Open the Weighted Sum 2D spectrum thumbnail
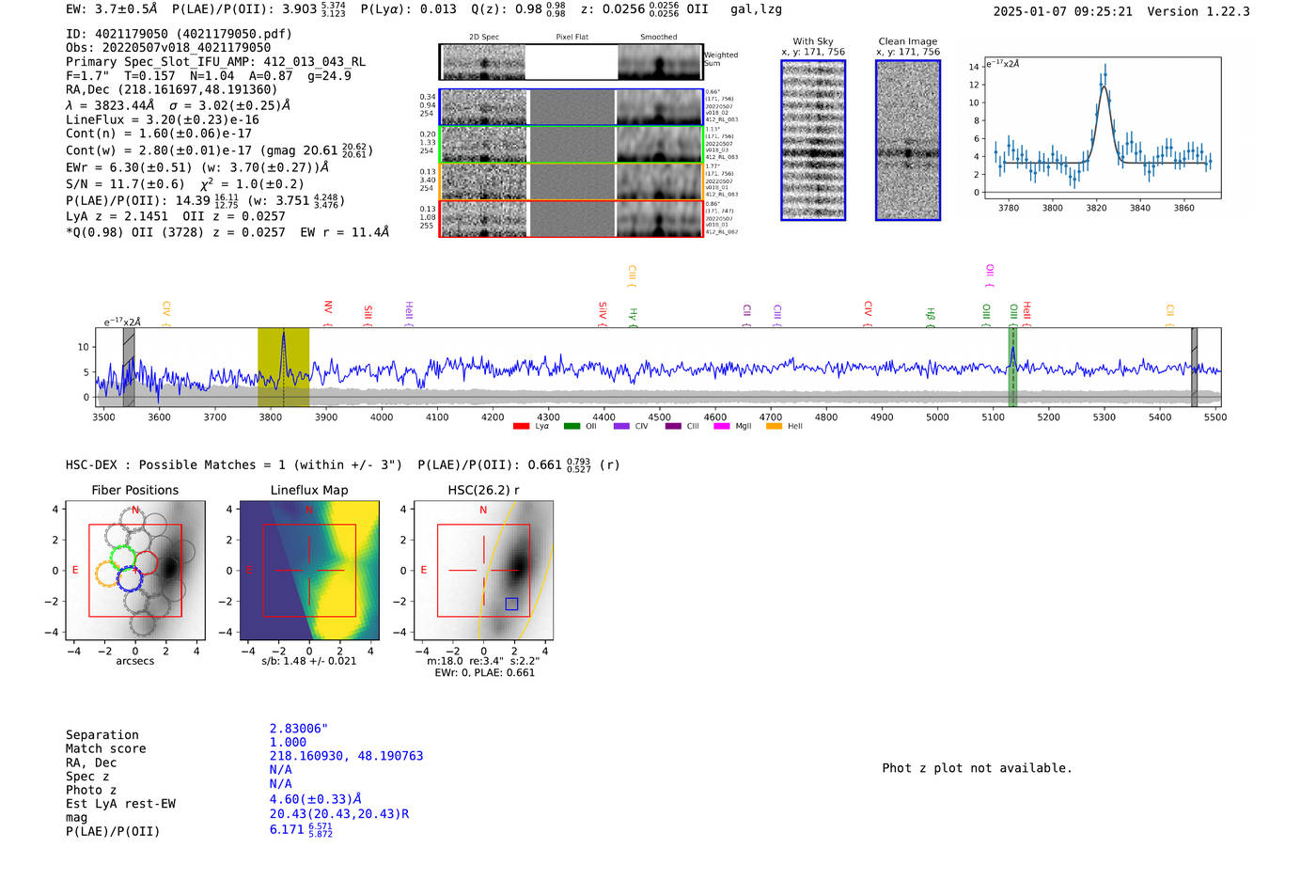Viewport: 1316px width, 896px height. pyautogui.click(x=572, y=62)
